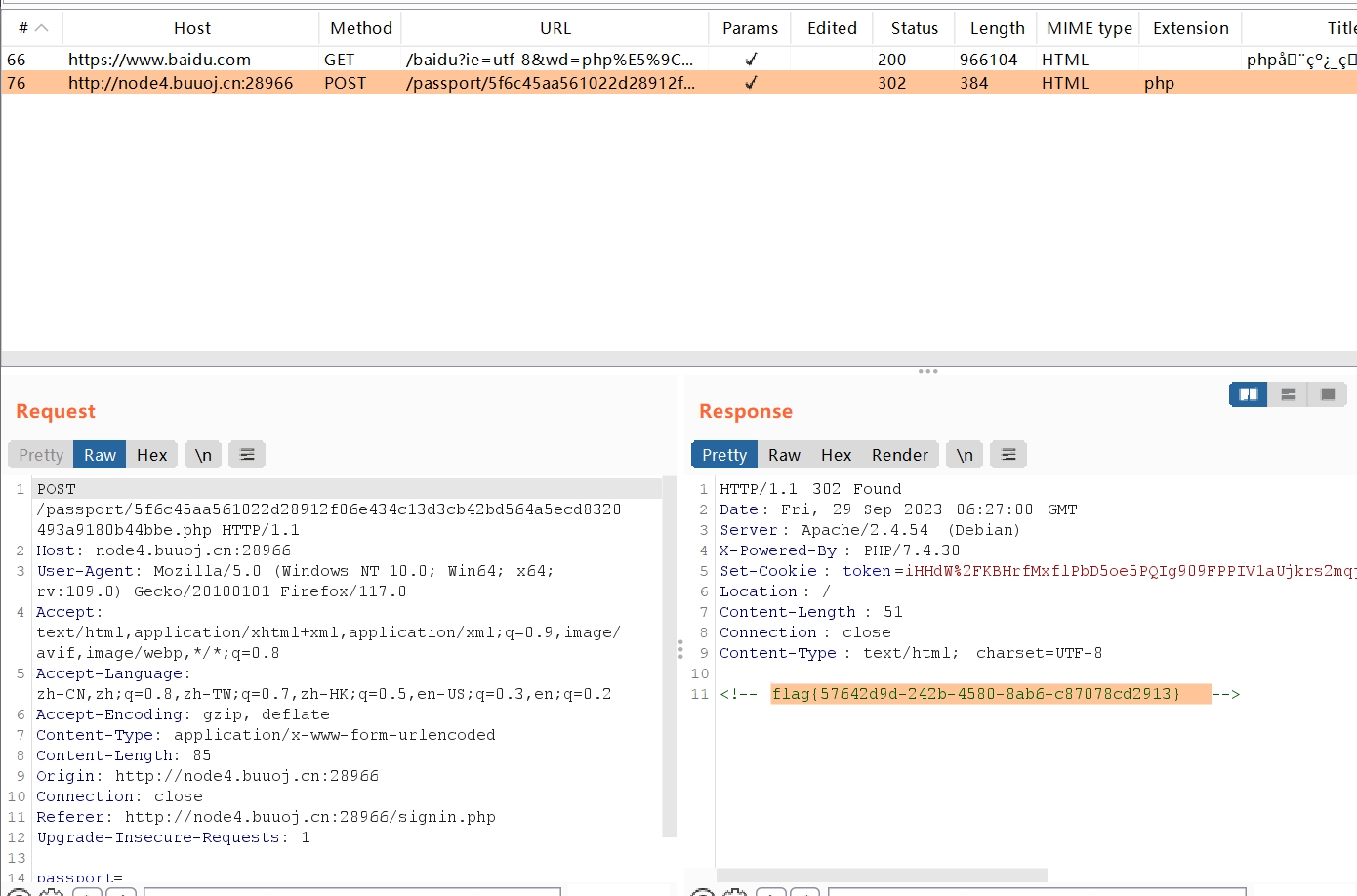Switch Request view to Raw tab
This screenshot has height=896, width=1357.
tap(100, 455)
